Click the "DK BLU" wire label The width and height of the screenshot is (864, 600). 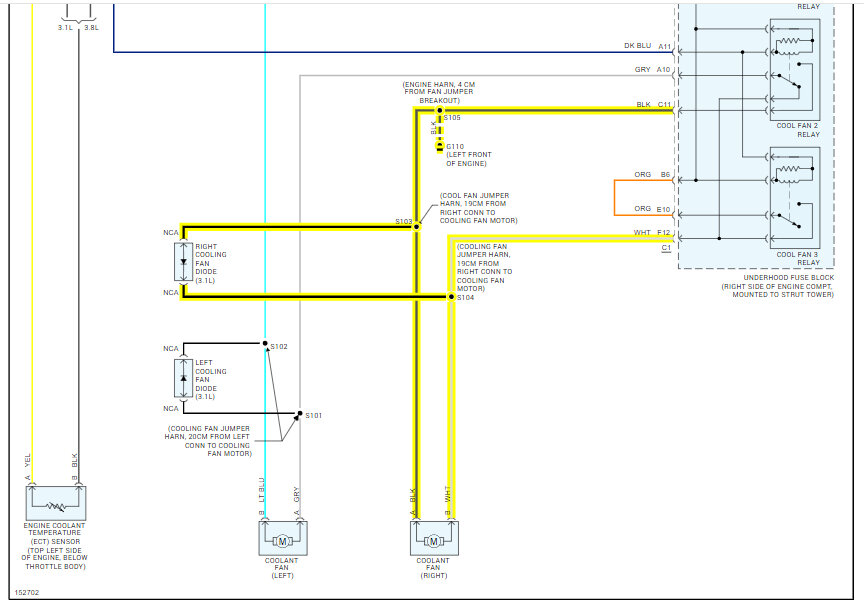tap(638, 46)
